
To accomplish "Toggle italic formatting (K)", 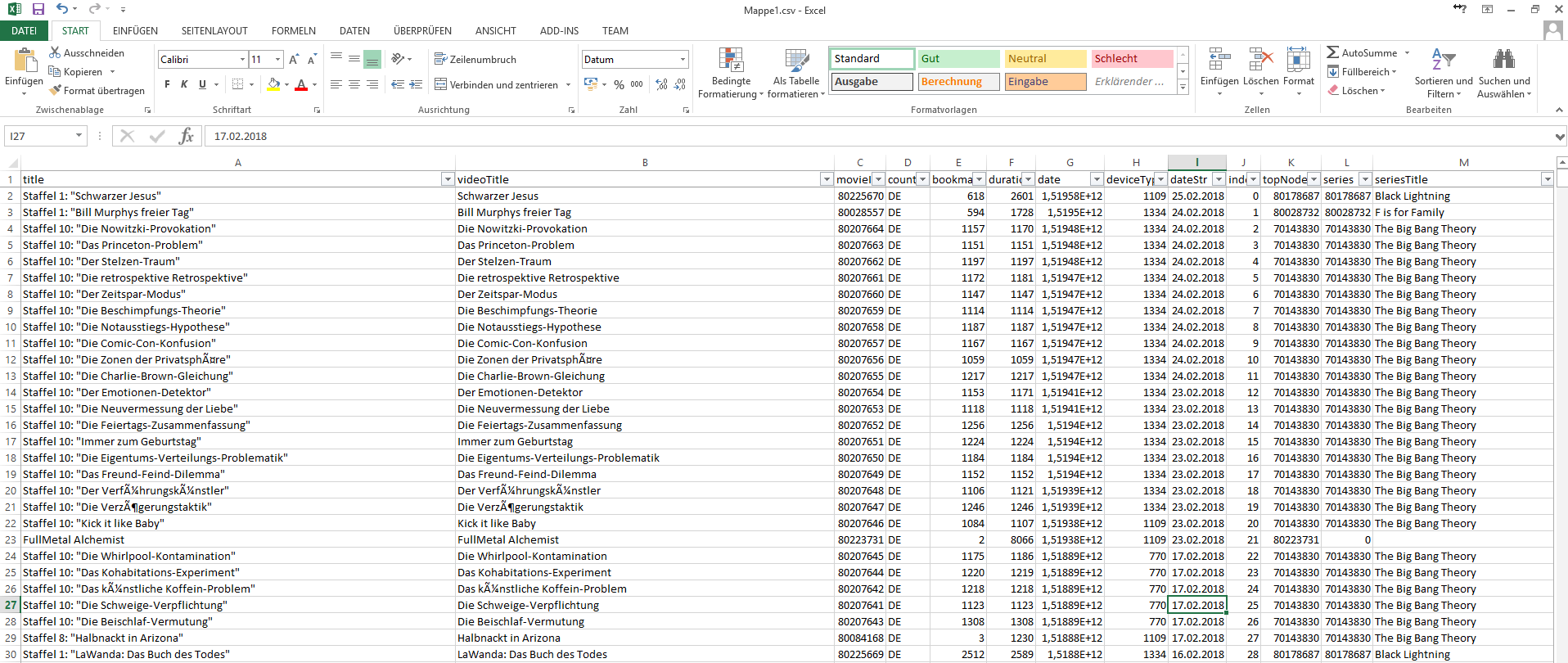I will tap(184, 84).
